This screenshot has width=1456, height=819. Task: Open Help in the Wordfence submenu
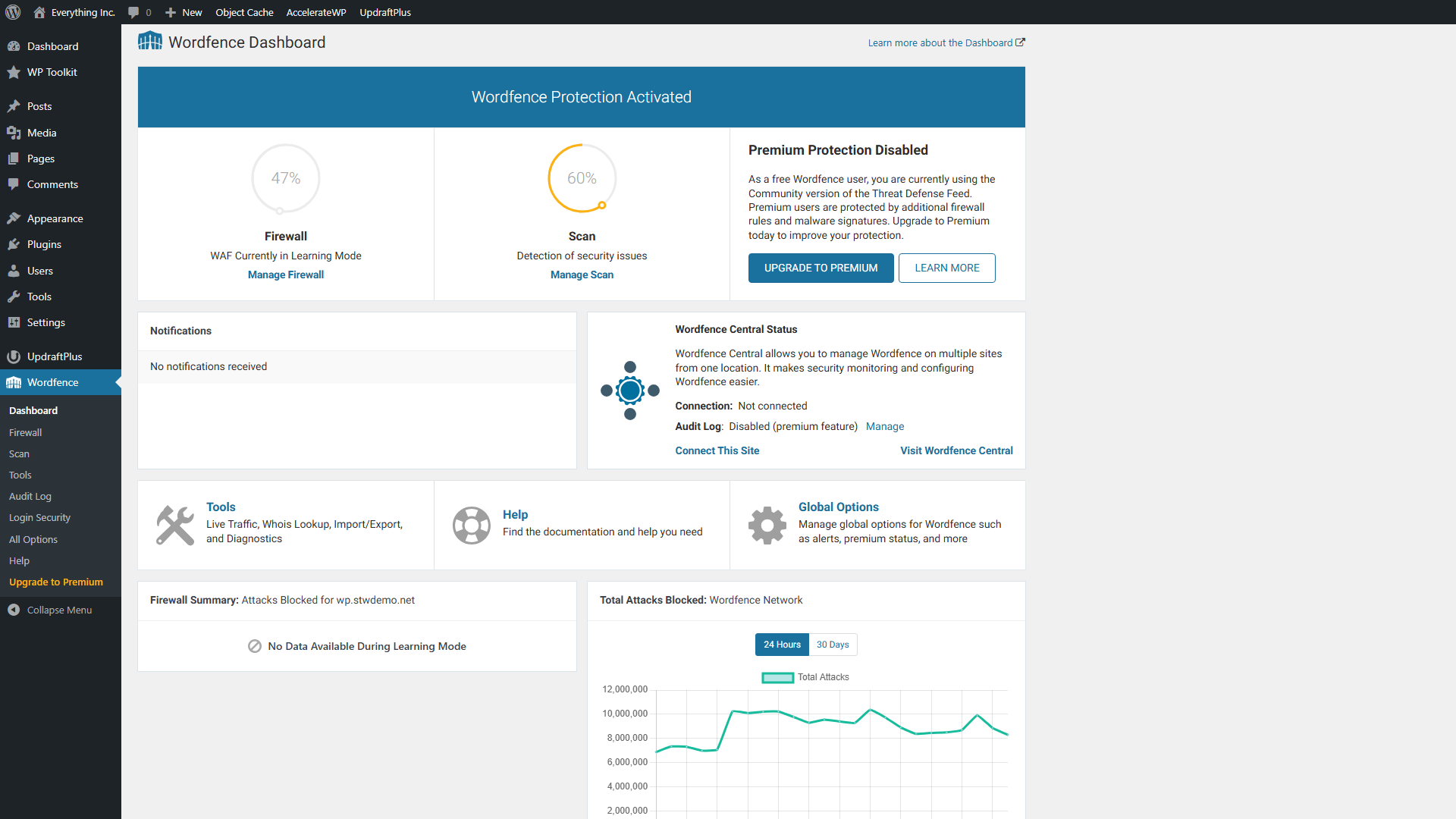pos(19,560)
